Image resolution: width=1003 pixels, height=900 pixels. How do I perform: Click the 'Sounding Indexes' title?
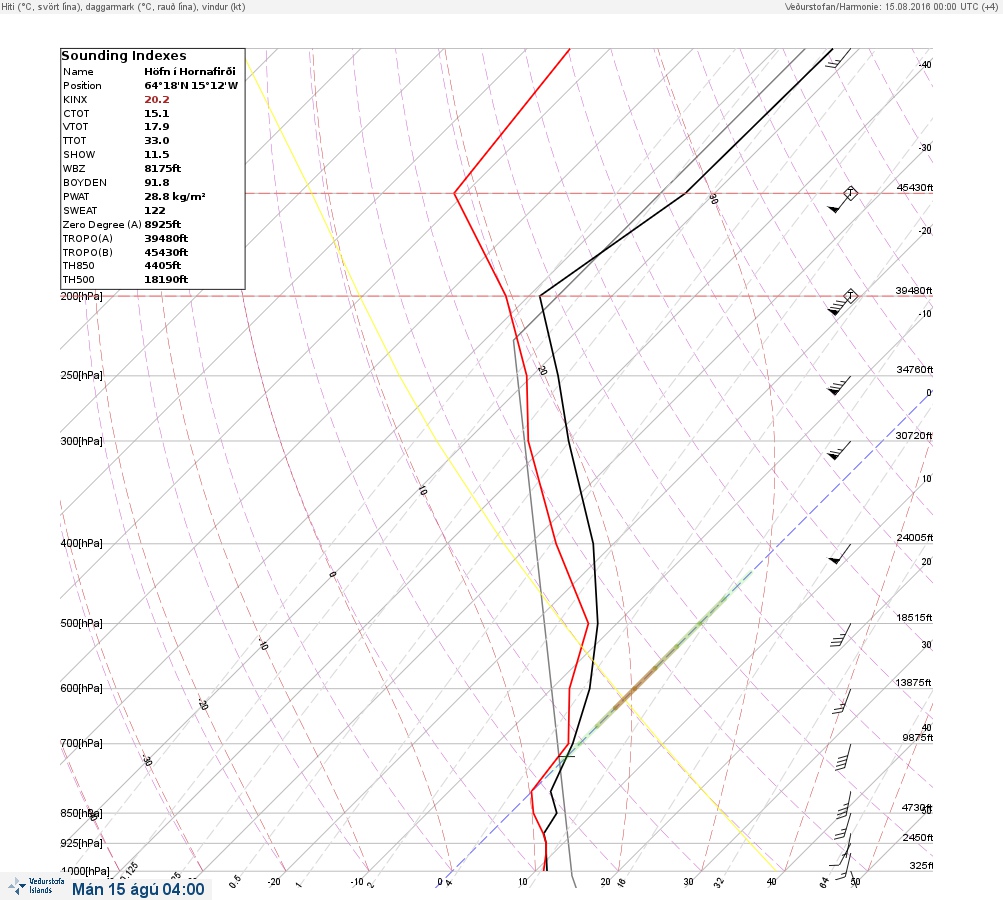point(124,56)
